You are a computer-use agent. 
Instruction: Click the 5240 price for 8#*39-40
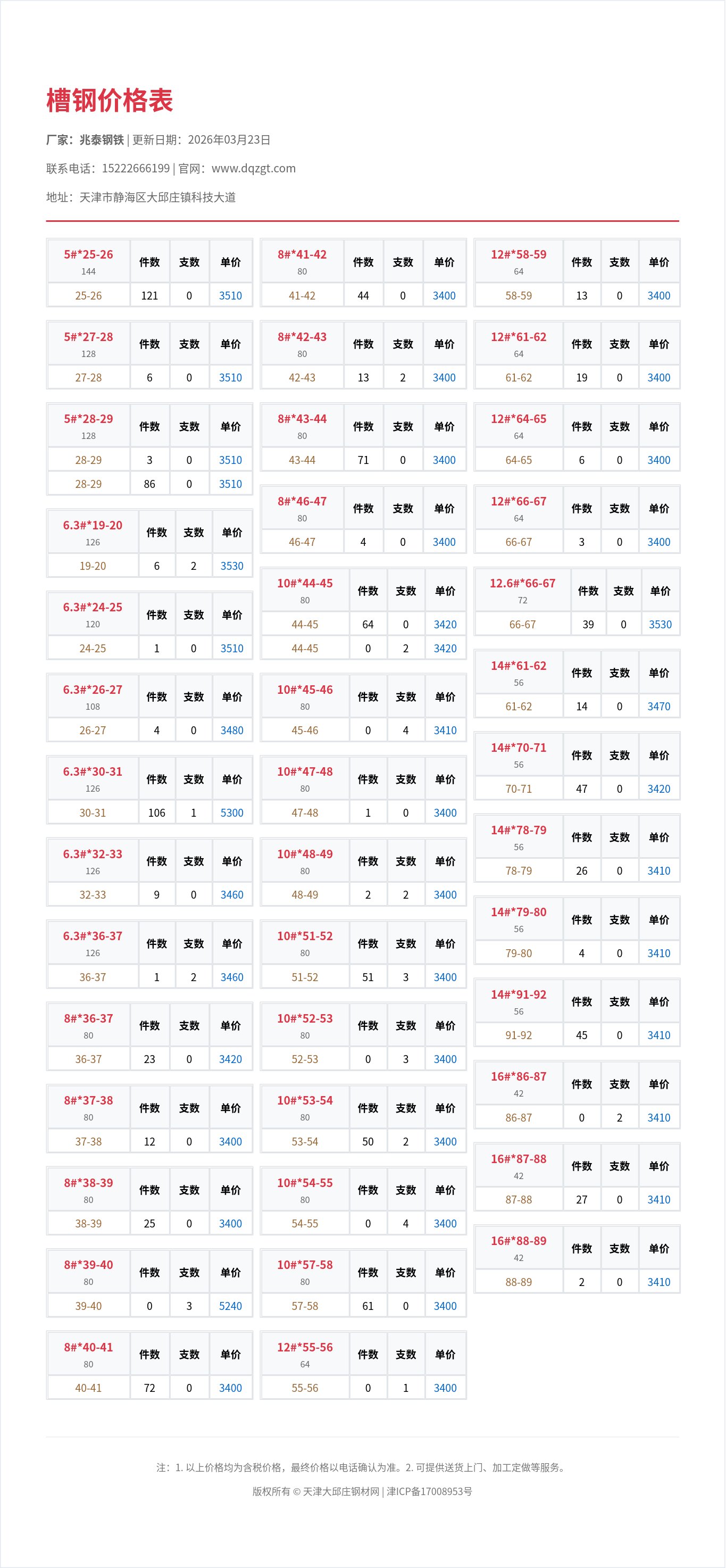pyautogui.click(x=231, y=1306)
